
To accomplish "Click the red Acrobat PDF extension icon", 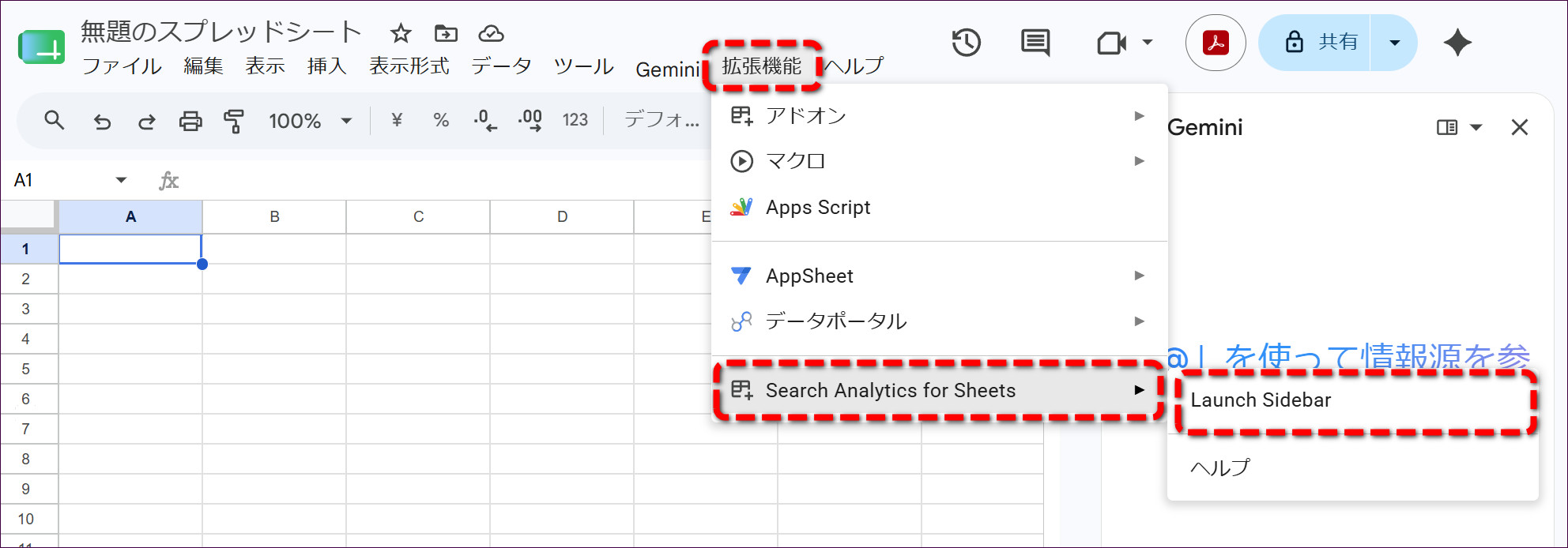I will (1216, 43).
